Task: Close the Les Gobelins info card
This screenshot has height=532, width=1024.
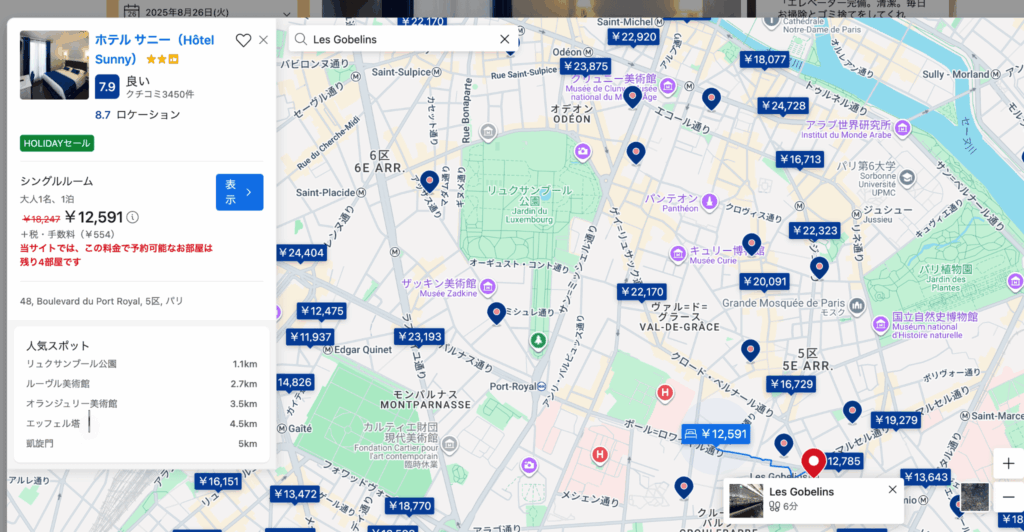Action: (892, 490)
